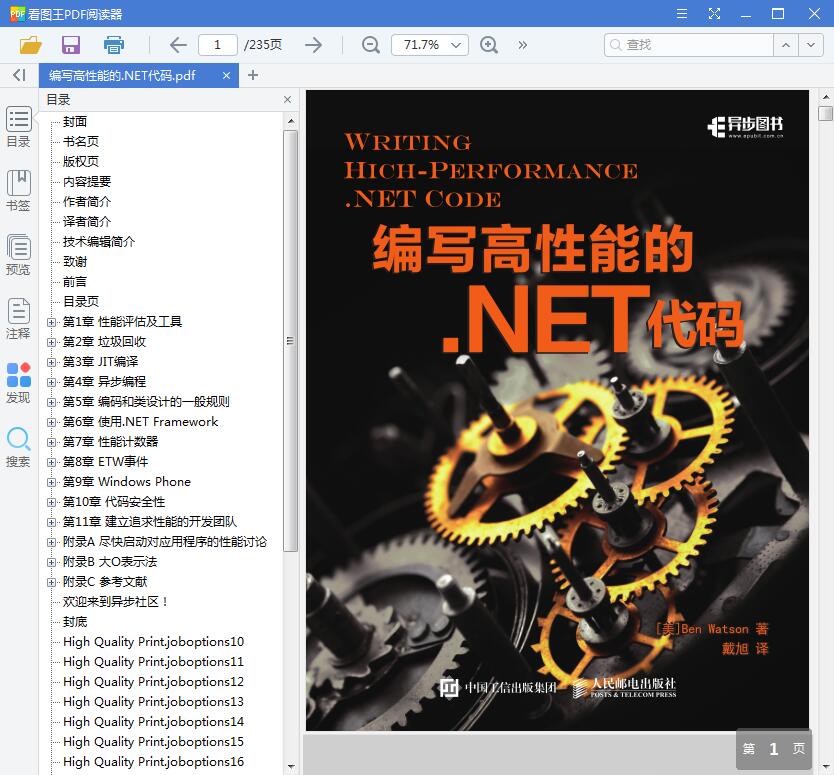The width and height of the screenshot is (834, 775).
Task: Print the PDF using the printer icon
Action: [x=113, y=45]
